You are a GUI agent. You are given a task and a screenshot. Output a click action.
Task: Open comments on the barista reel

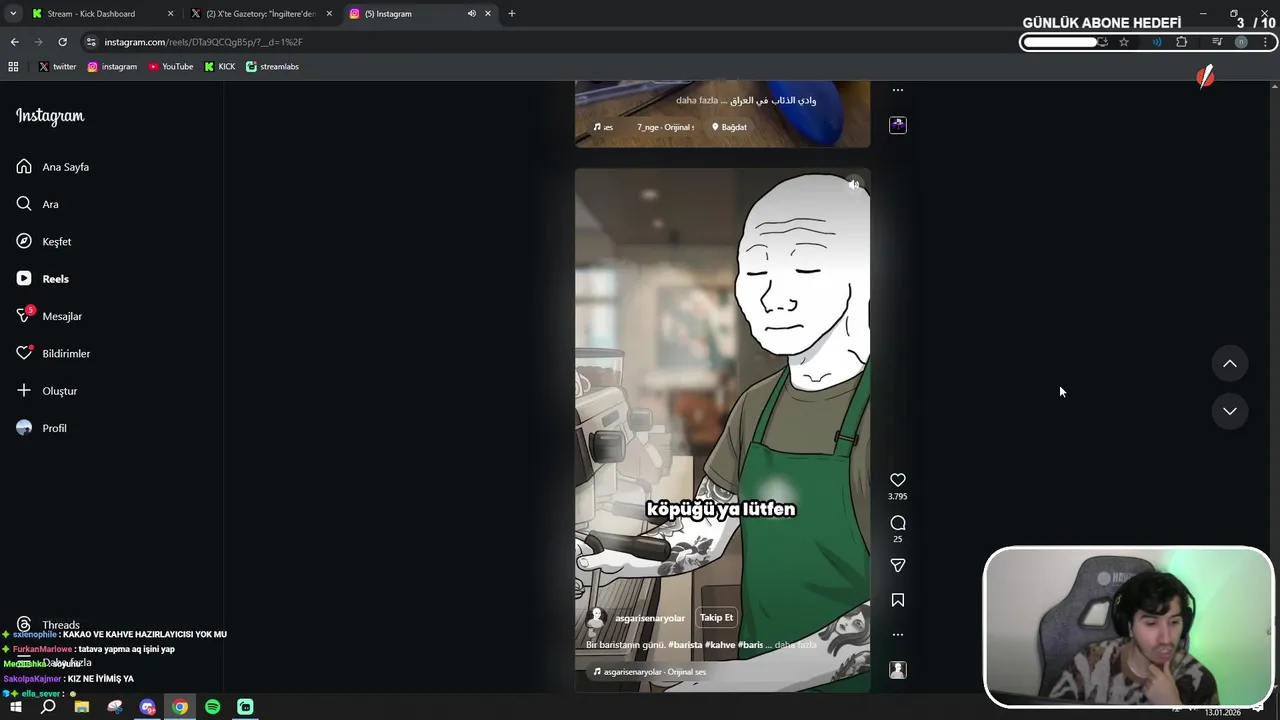click(x=898, y=523)
